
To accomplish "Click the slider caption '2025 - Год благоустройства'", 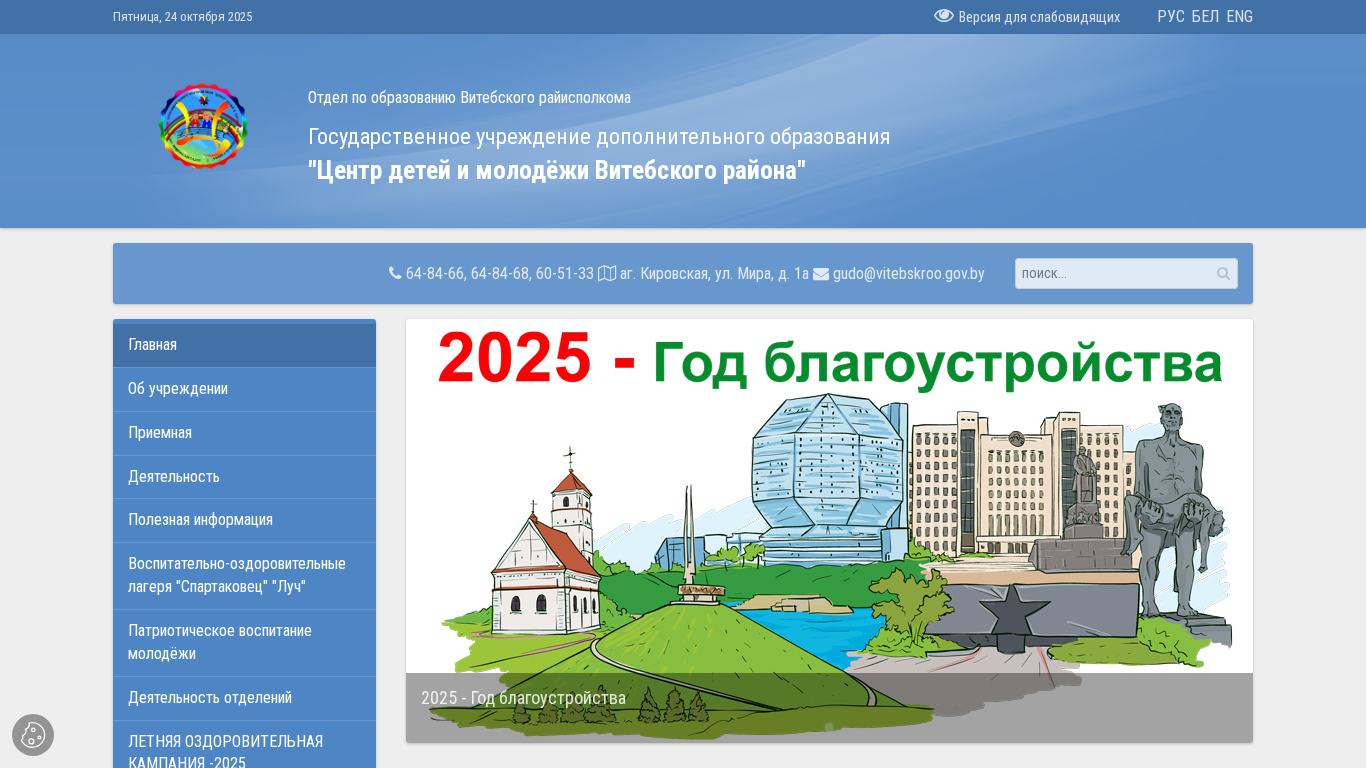I will 523,698.
